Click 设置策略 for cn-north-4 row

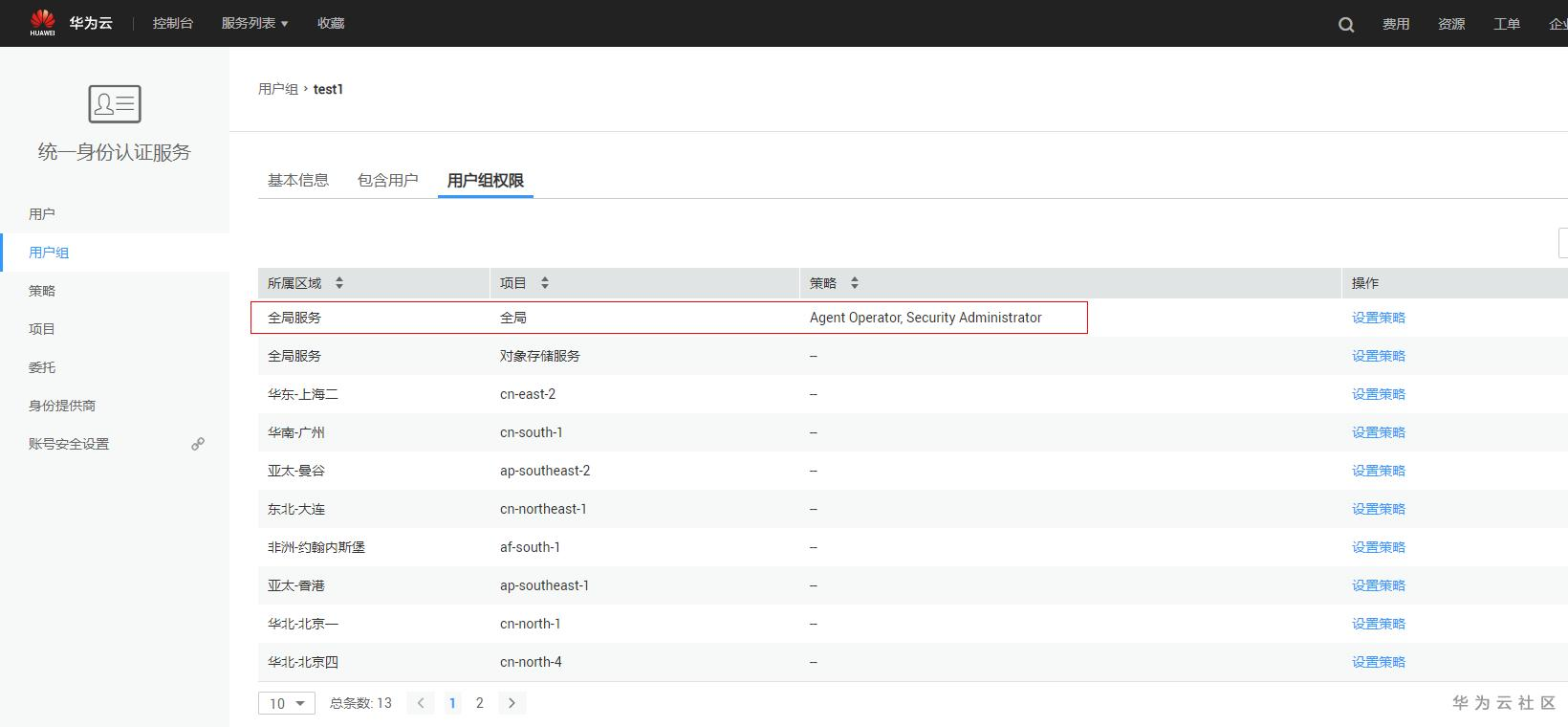point(1379,662)
